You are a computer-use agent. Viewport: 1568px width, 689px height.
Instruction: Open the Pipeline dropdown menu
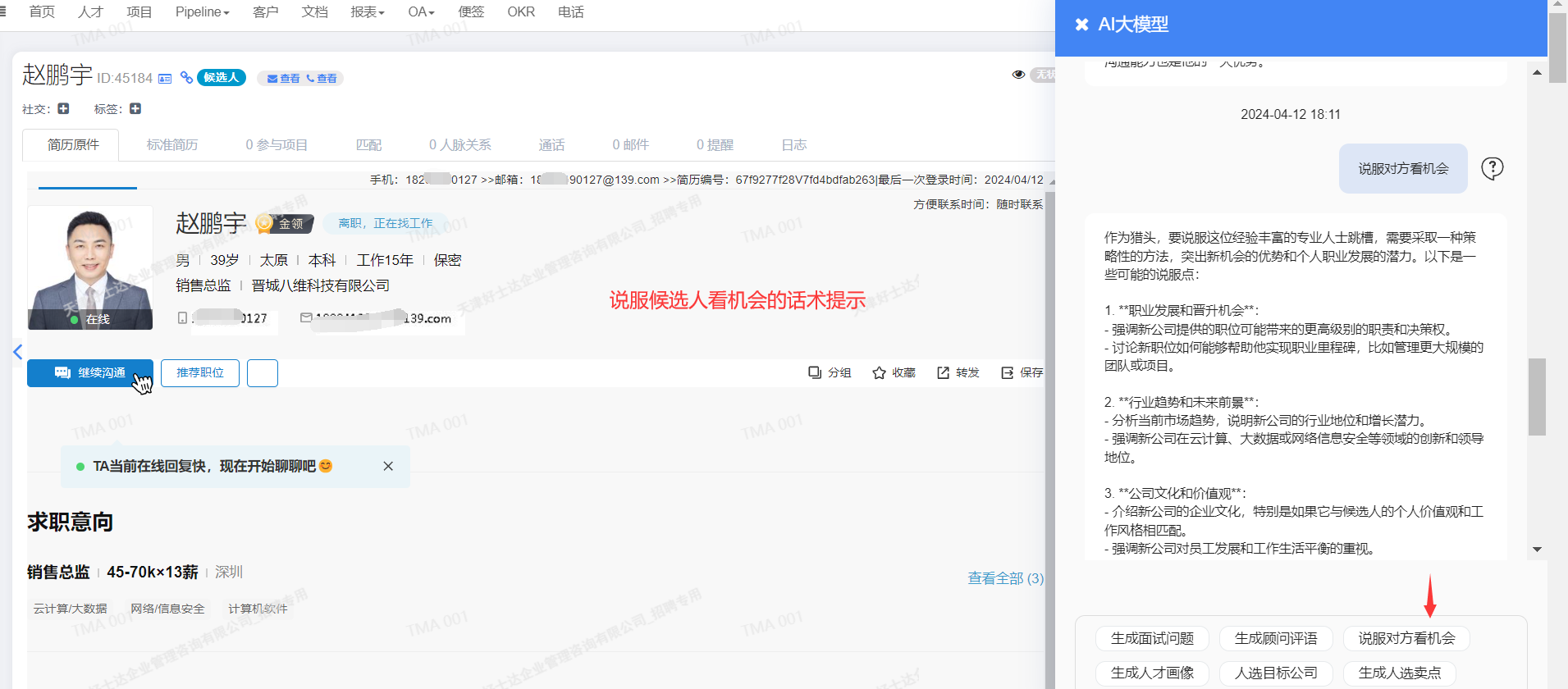(x=202, y=12)
